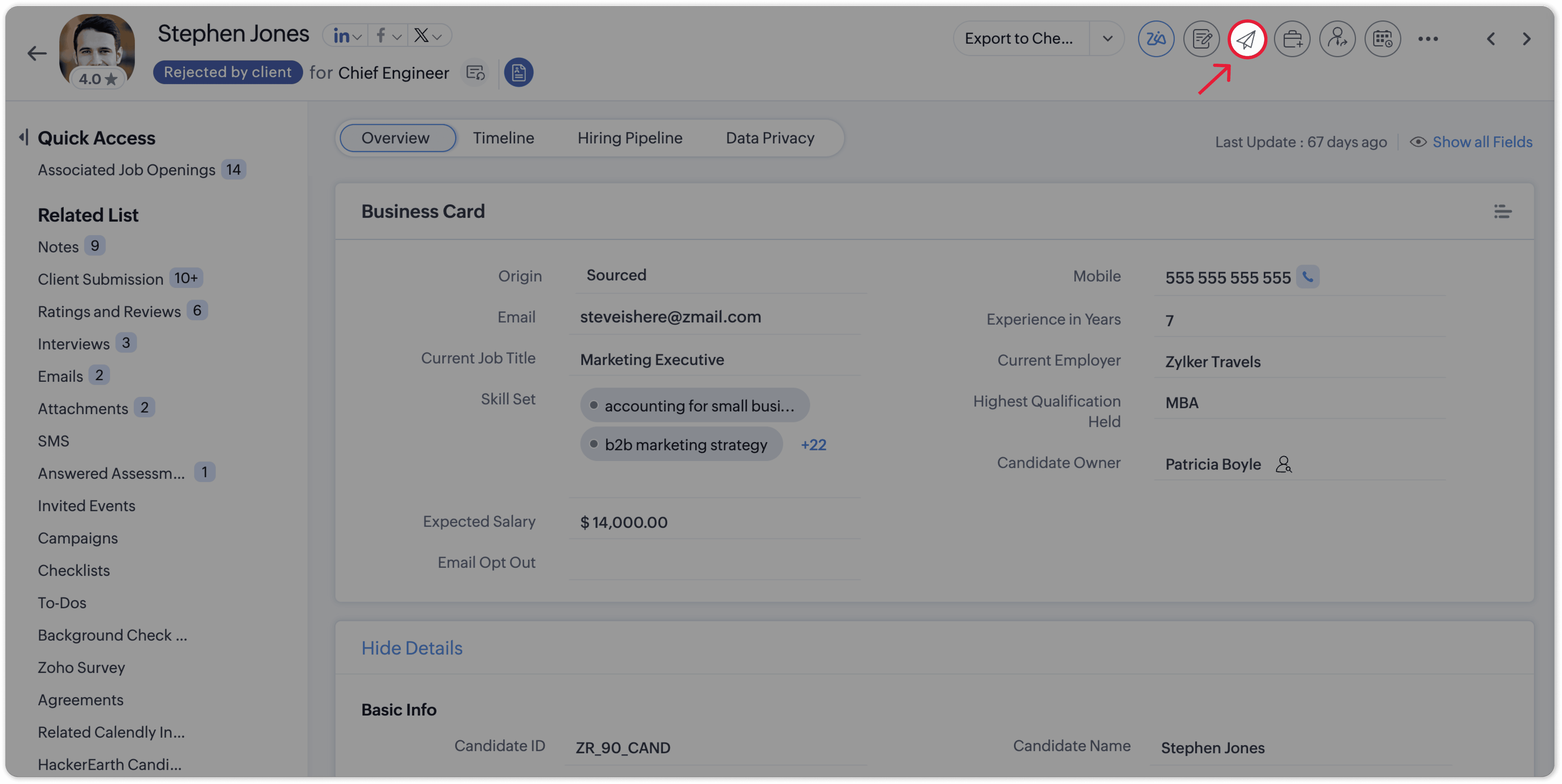Click the phone call icon beside Mobile number
The height and width of the screenshot is (784, 1562).
1308,277
